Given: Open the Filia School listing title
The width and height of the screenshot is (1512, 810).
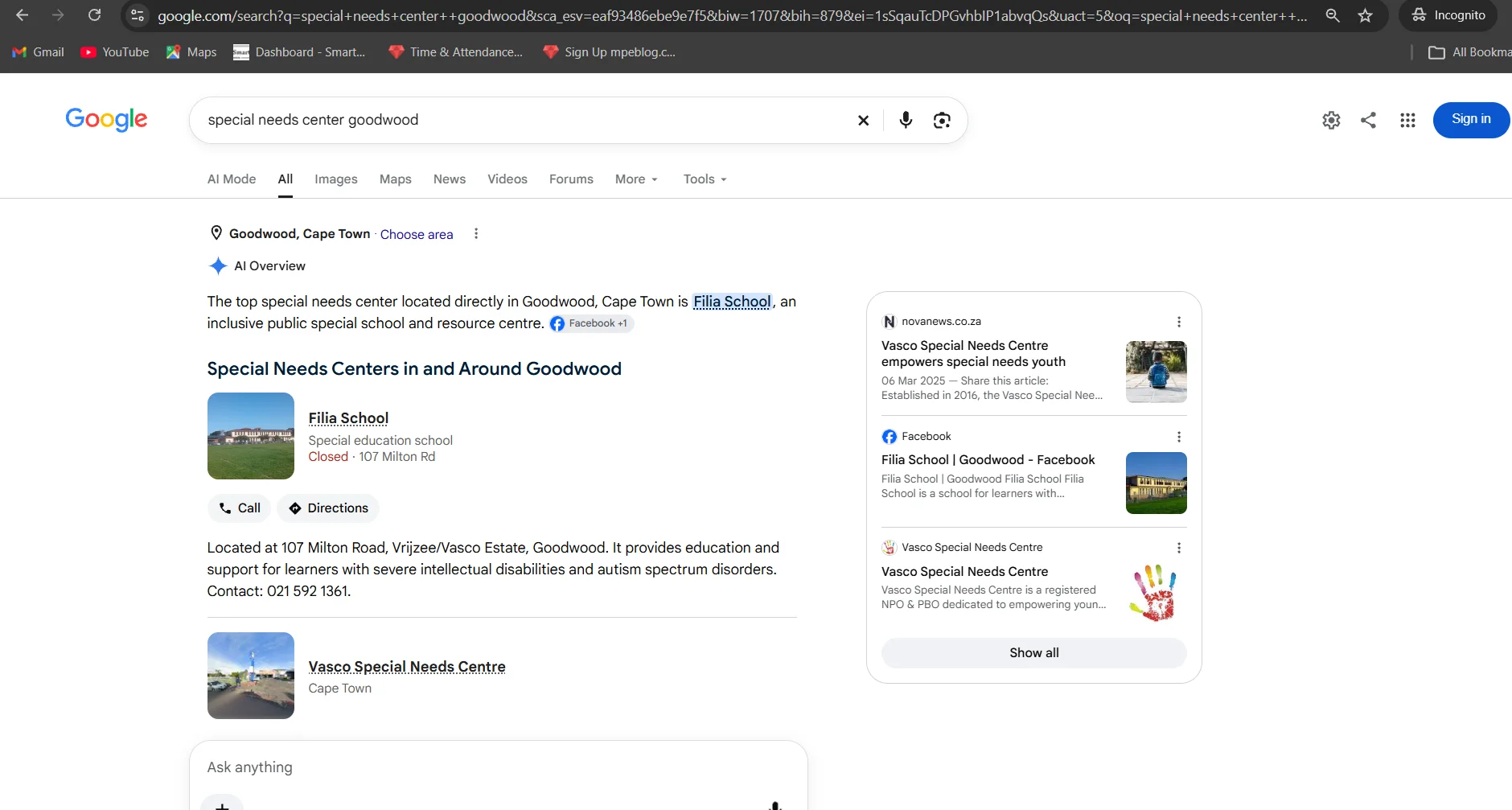Looking at the screenshot, I should [348, 418].
